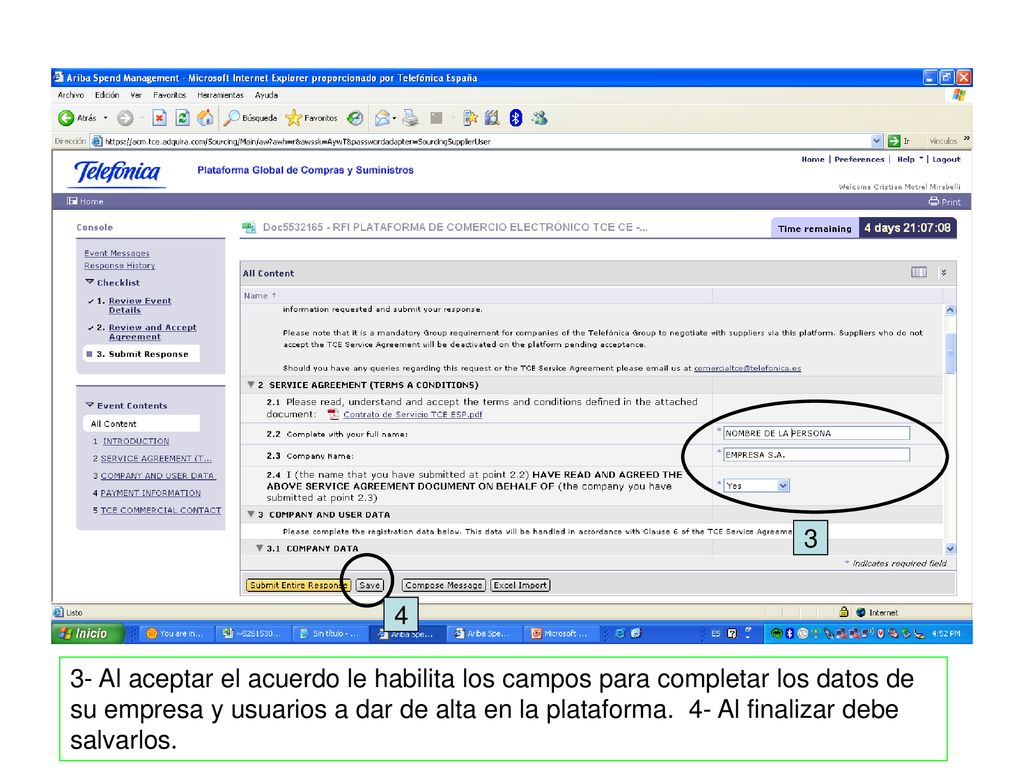Image resolution: width=1024 pixels, height=768 pixels.
Task: Switch to the Sin título taskbar window
Action: [x=330, y=633]
